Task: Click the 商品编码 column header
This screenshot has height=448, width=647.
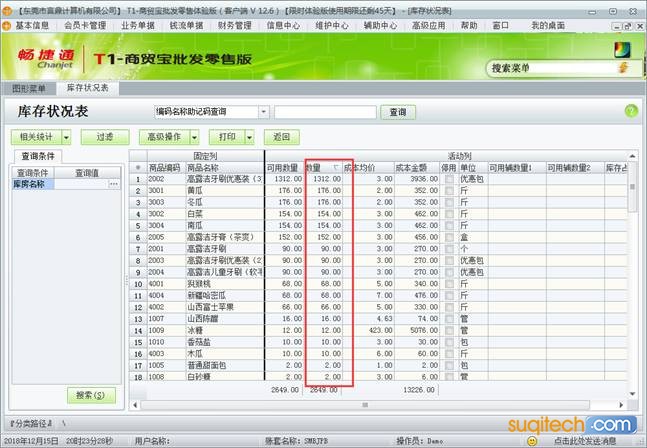Action: tap(164, 168)
